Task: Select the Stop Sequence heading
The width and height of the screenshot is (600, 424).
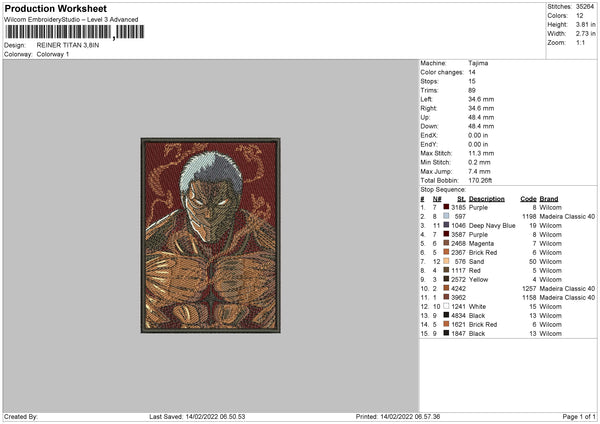Action: pos(443,187)
